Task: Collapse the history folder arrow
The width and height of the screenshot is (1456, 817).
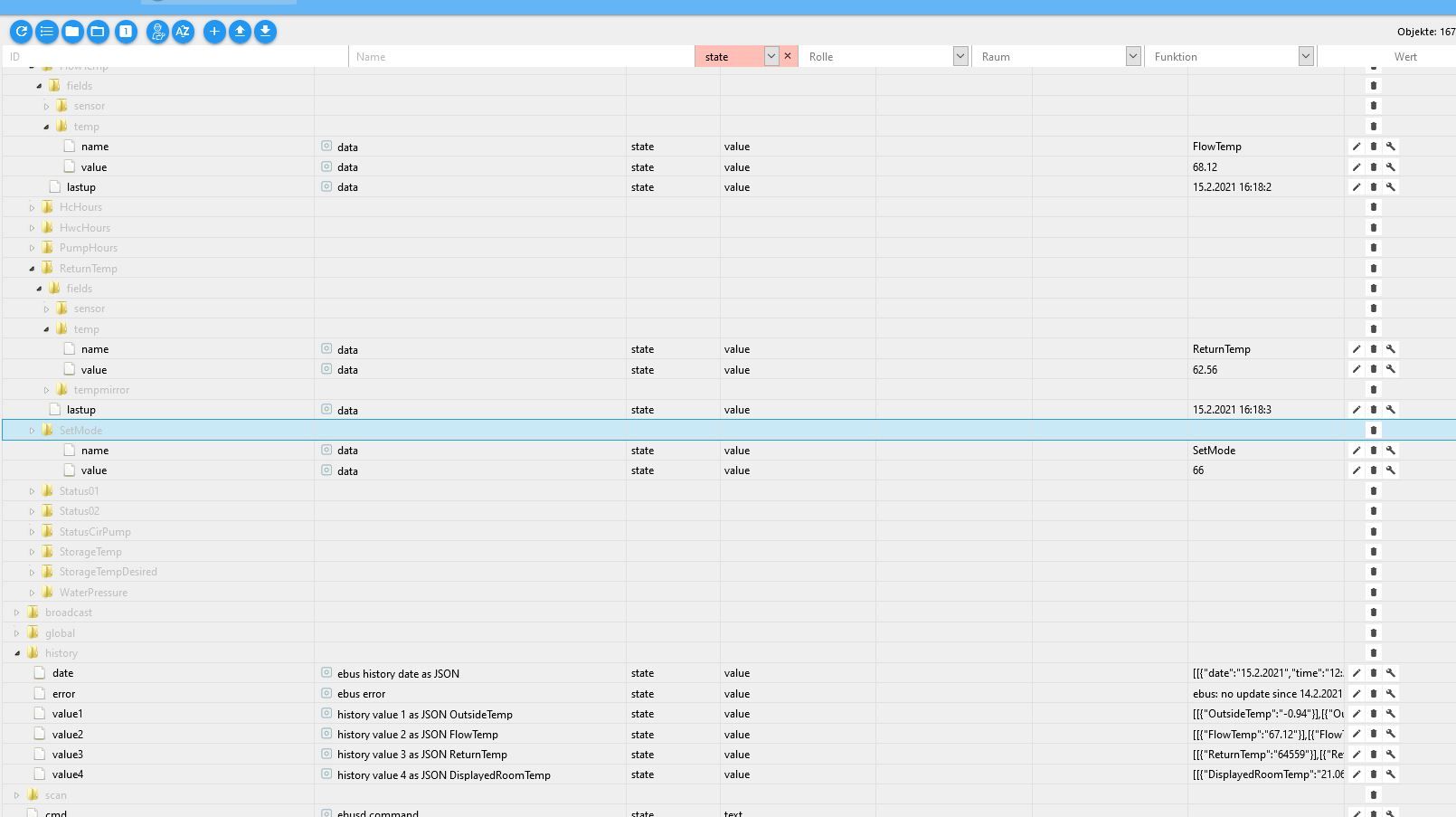Action: (17, 653)
